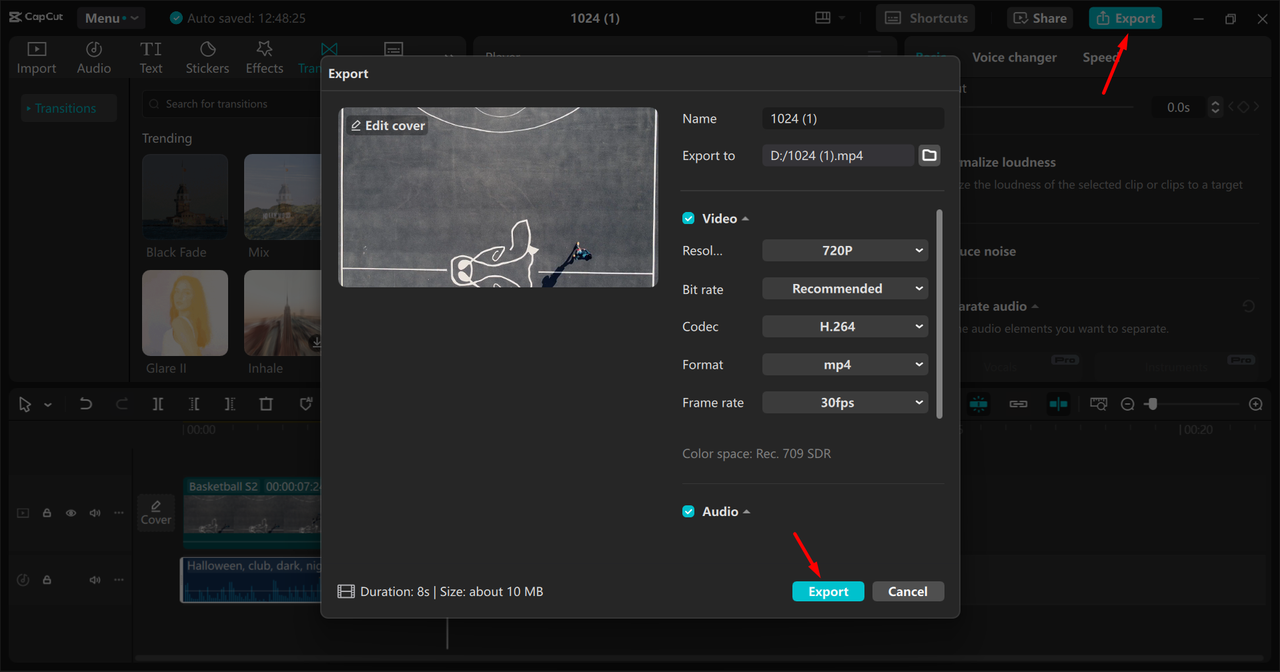Select the Black Fade transition thumbnail

coord(185,197)
